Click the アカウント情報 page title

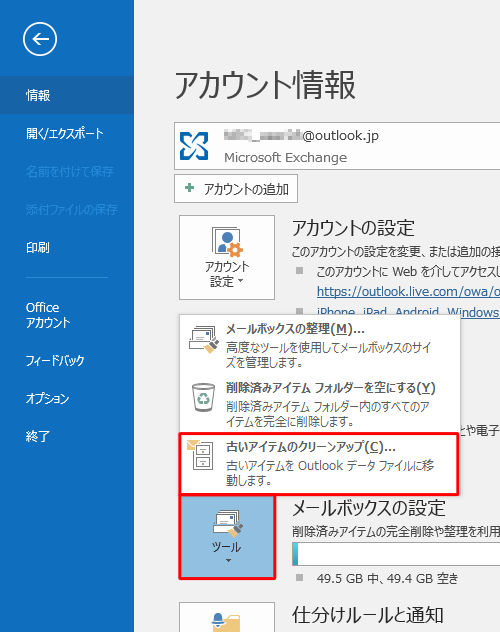click(x=265, y=85)
